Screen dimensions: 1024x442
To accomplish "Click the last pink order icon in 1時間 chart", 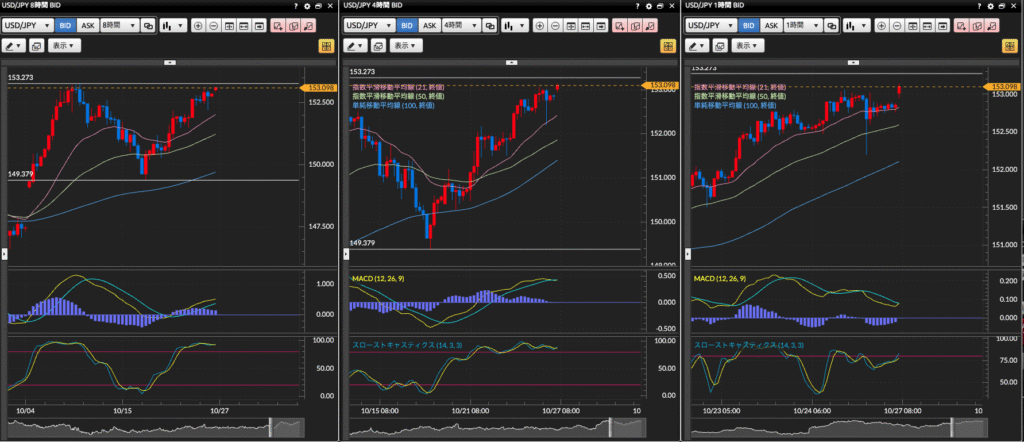I will point(994,25).
